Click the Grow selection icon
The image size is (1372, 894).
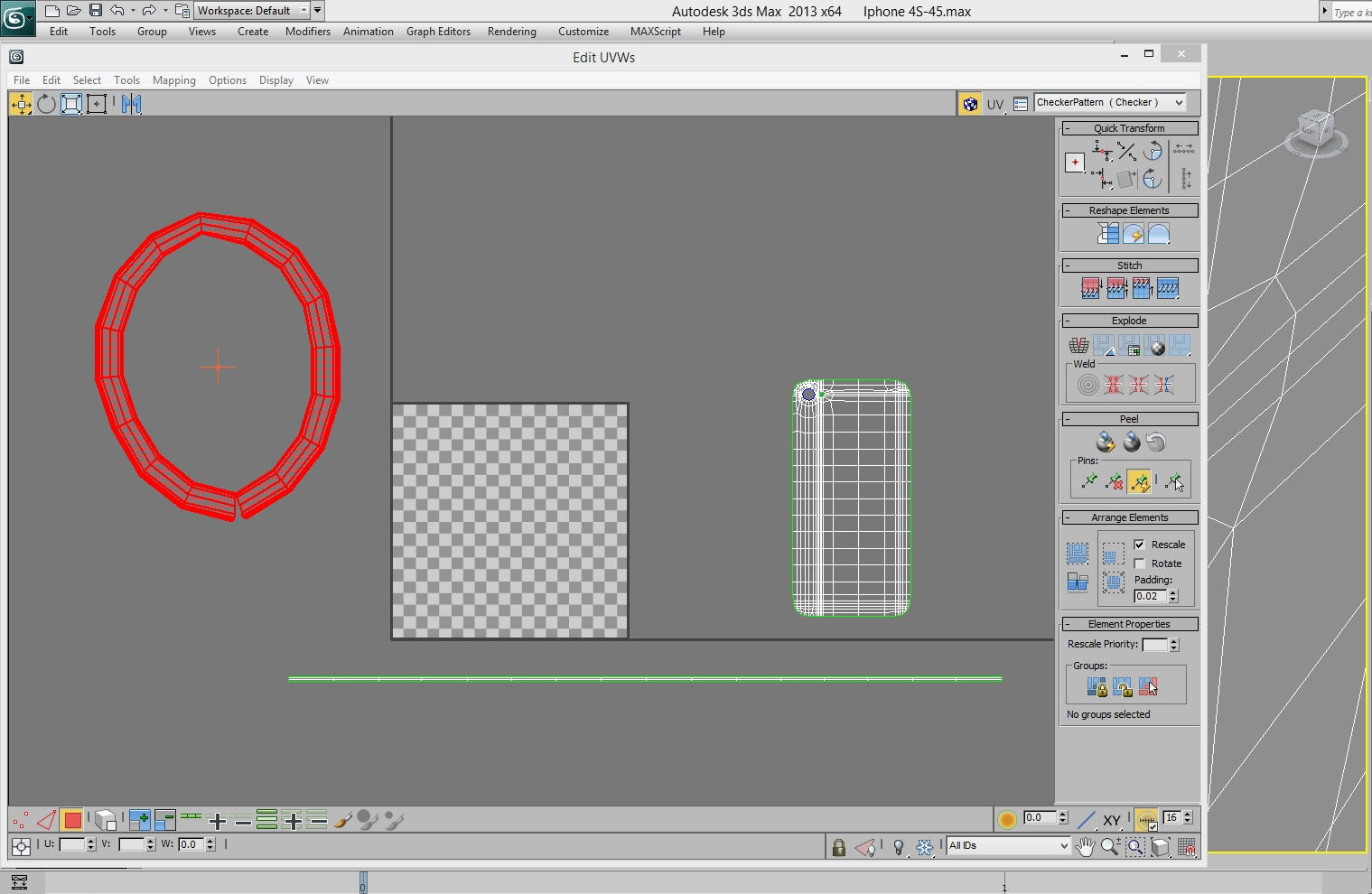140,820
